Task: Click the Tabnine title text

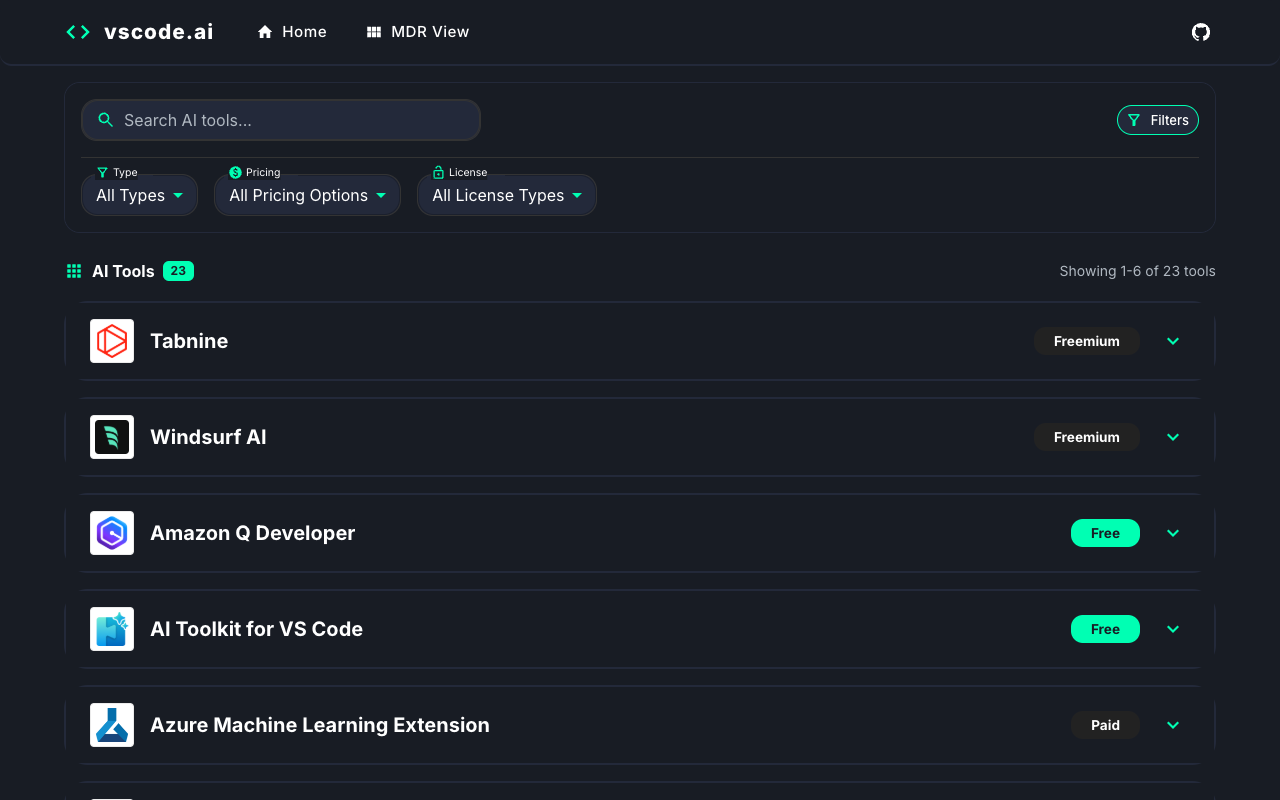Action: coord(189,341)
